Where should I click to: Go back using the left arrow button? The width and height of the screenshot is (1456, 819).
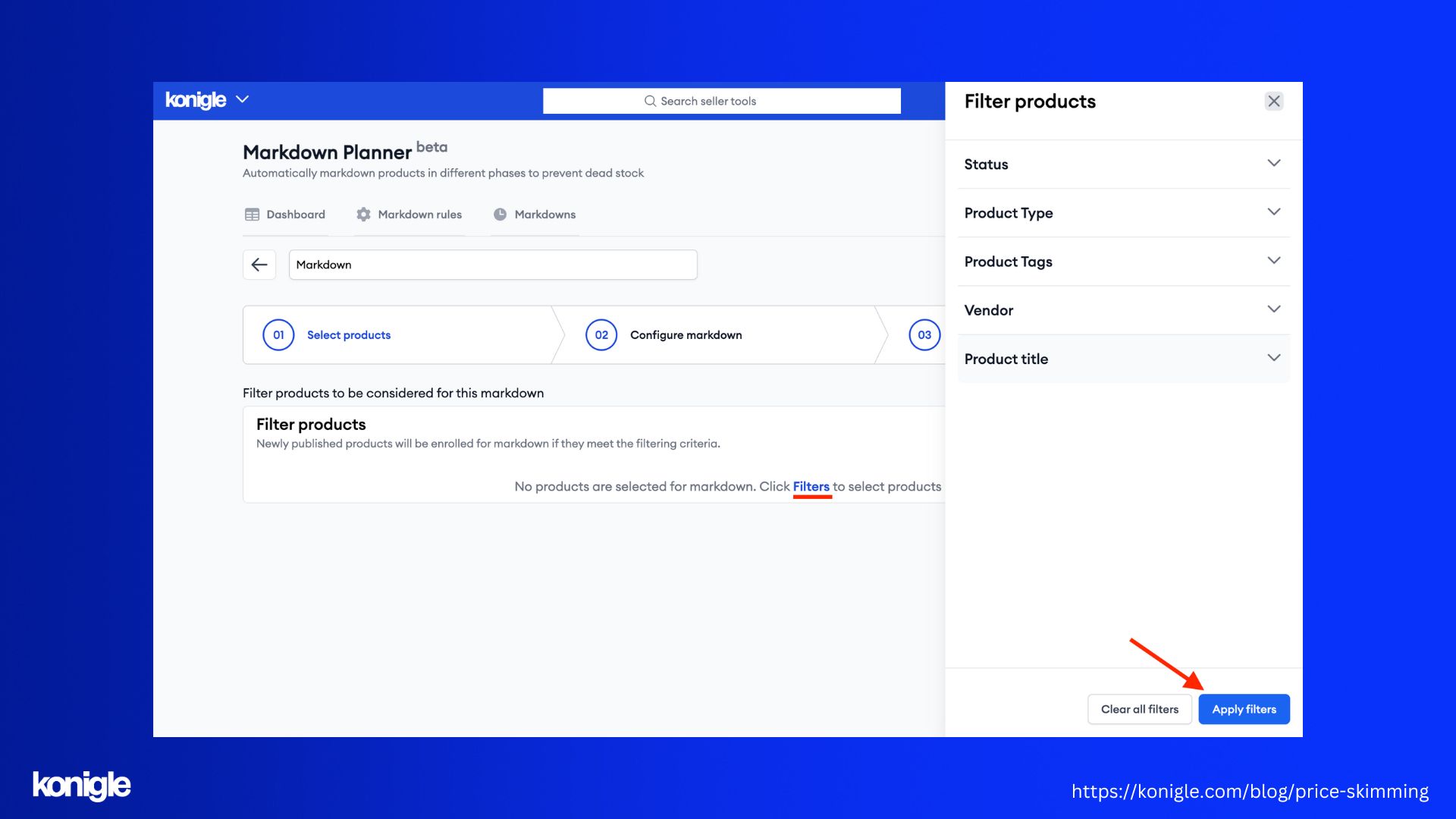point(259,265)
